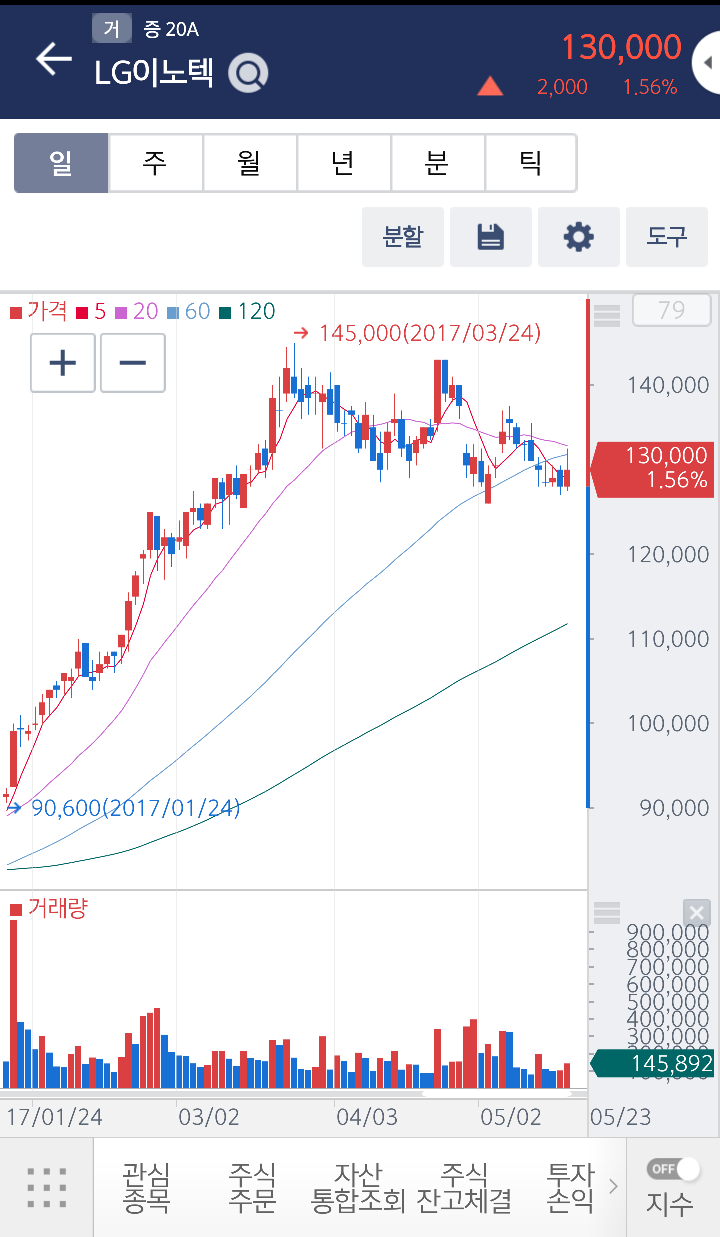Open 자산 통합조회 asset overview menu
Image resolution: width=720 pixels, height=1237 pixels.
pyautogui.click(x=358, y=1187)
